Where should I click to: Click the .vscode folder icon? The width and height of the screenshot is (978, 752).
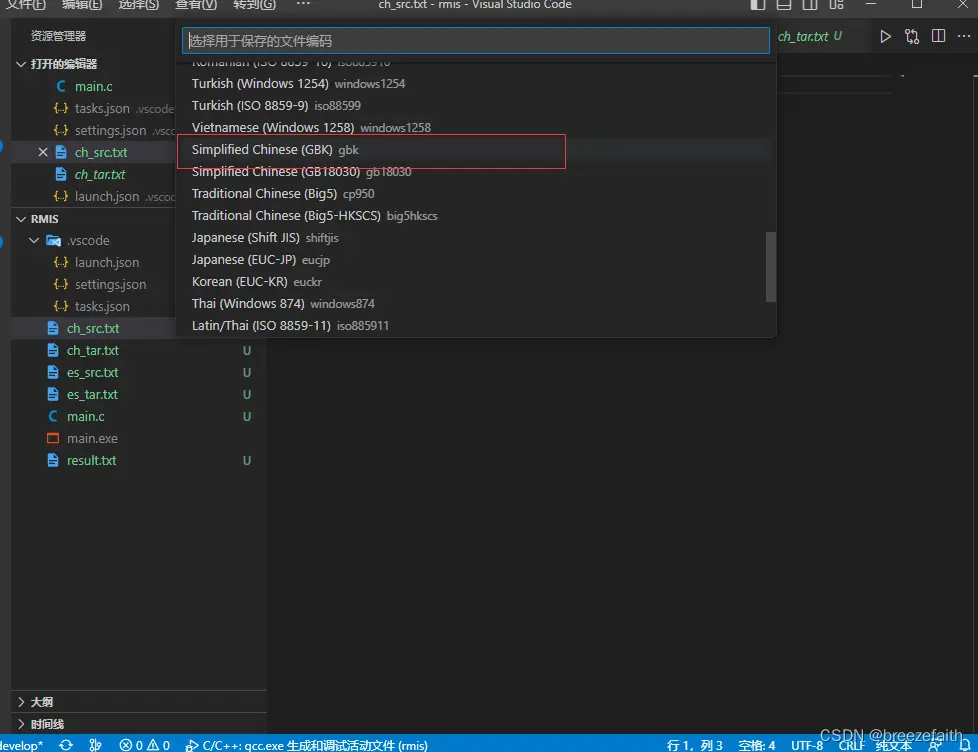[54, 241]
